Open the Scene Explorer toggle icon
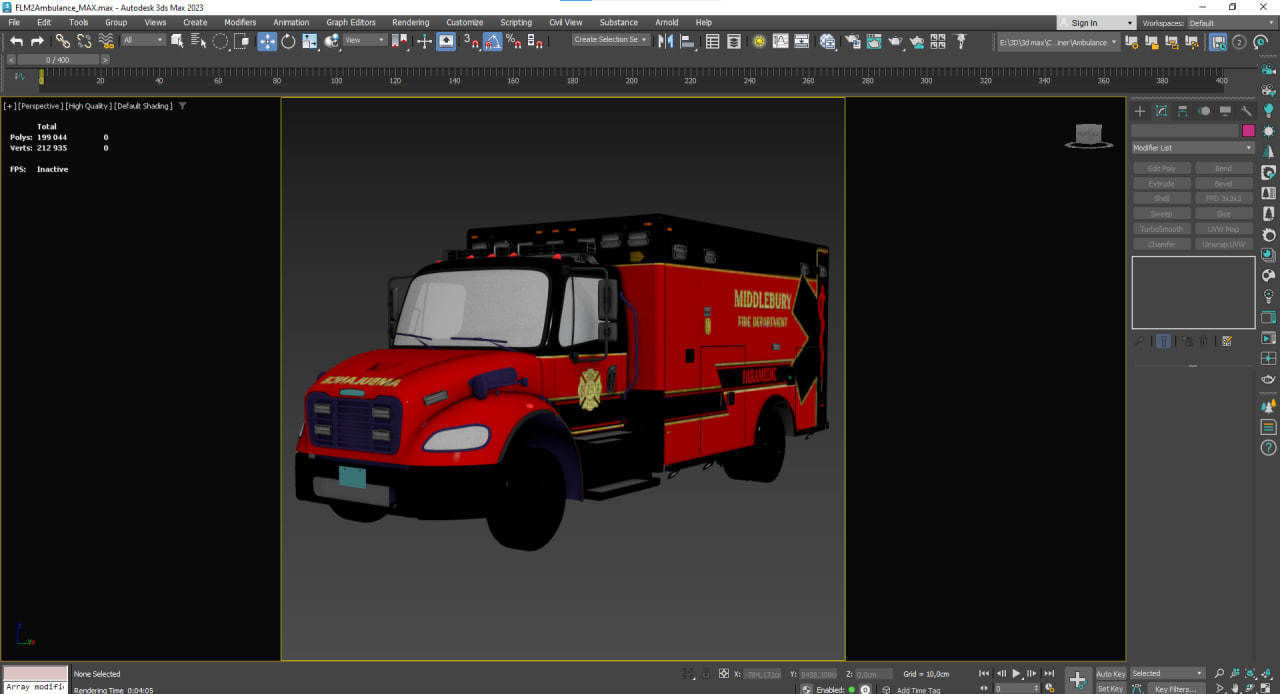The width and height of the screenshot is (1280, 694). [x=712, y=41]
